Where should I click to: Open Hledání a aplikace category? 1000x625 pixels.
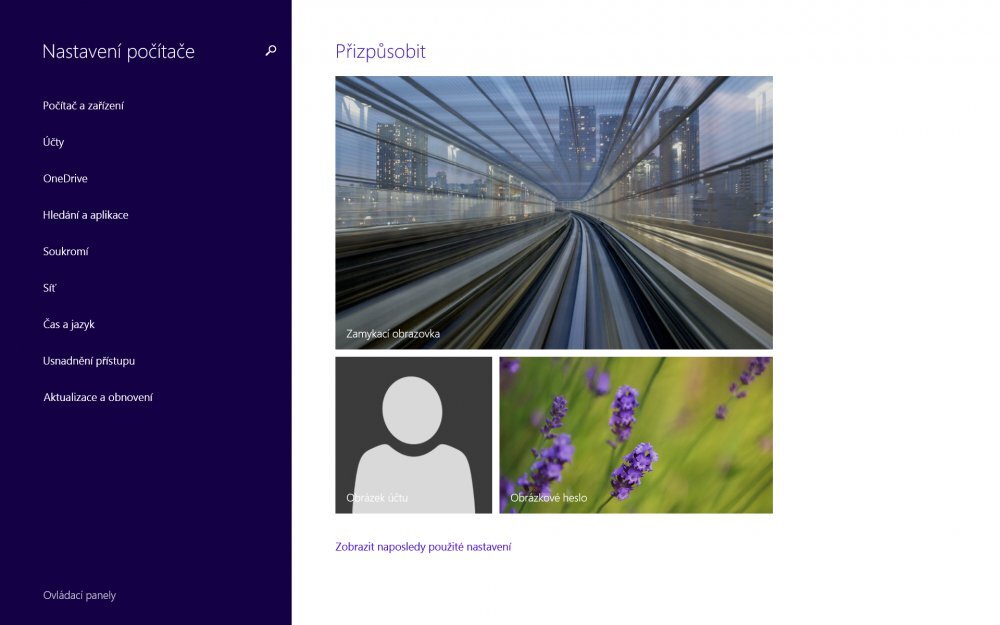point(85,215)
